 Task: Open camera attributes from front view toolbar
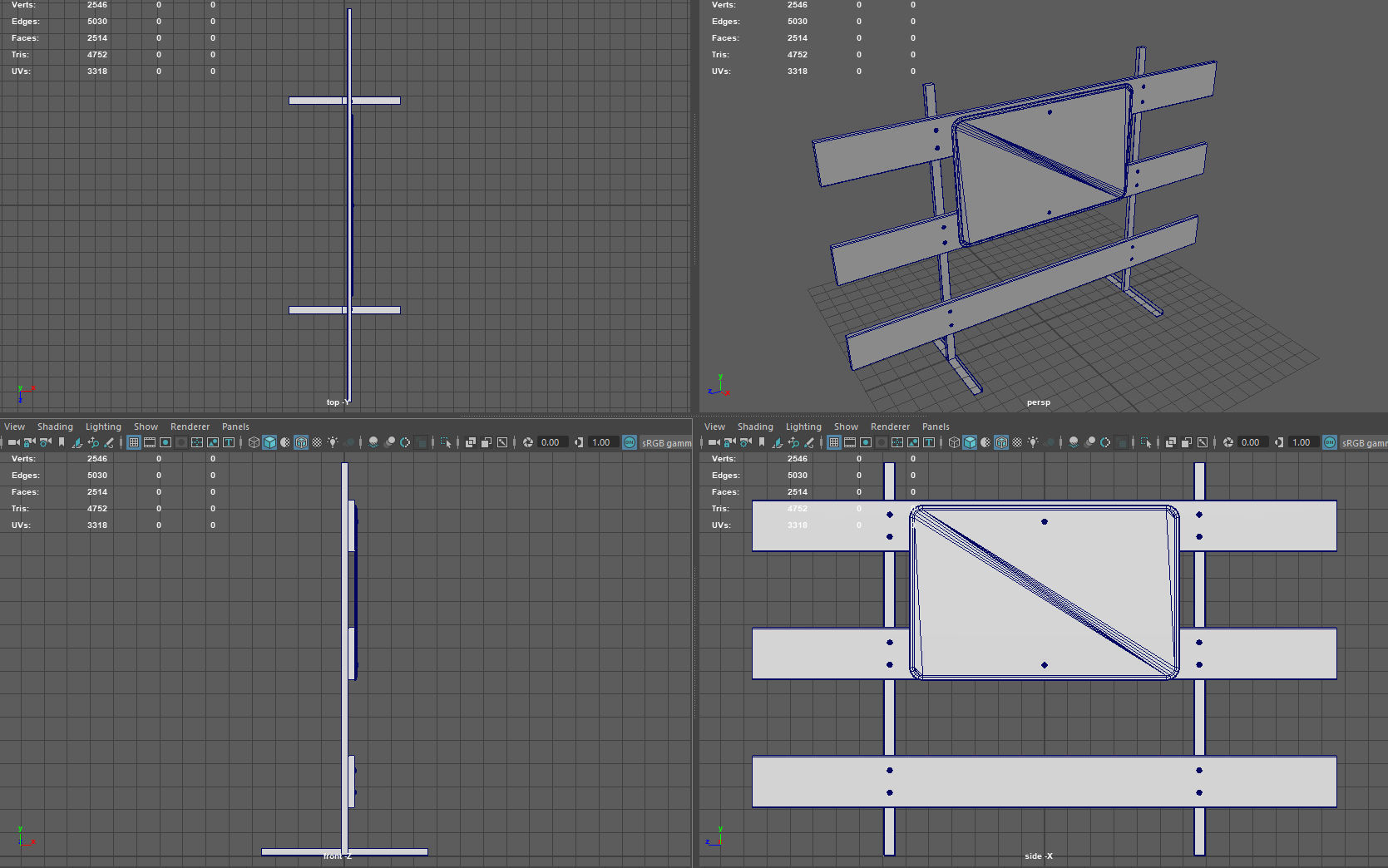point(45,442)
